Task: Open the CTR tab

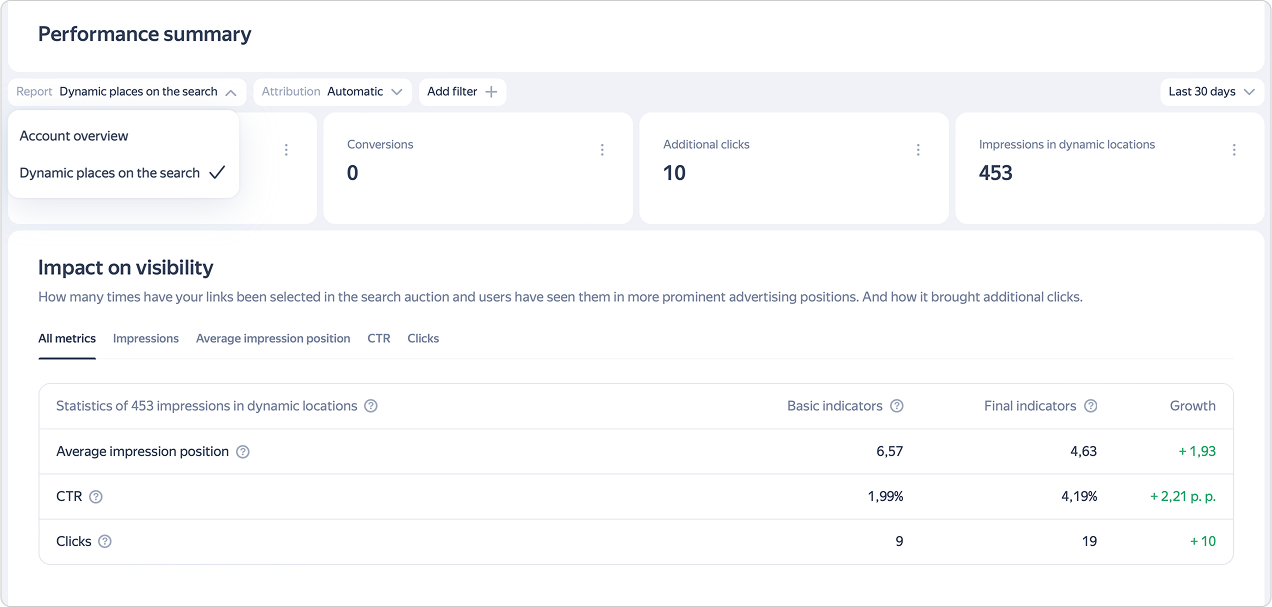Action: point(379,339)
